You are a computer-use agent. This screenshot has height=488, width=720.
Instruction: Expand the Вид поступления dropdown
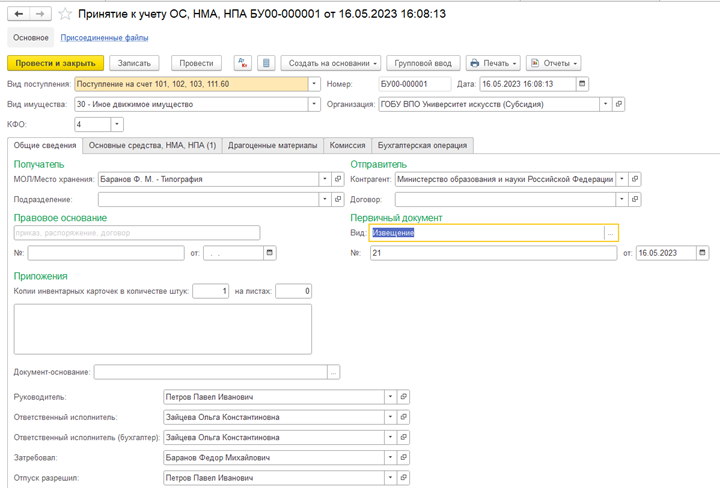point(314,84)
